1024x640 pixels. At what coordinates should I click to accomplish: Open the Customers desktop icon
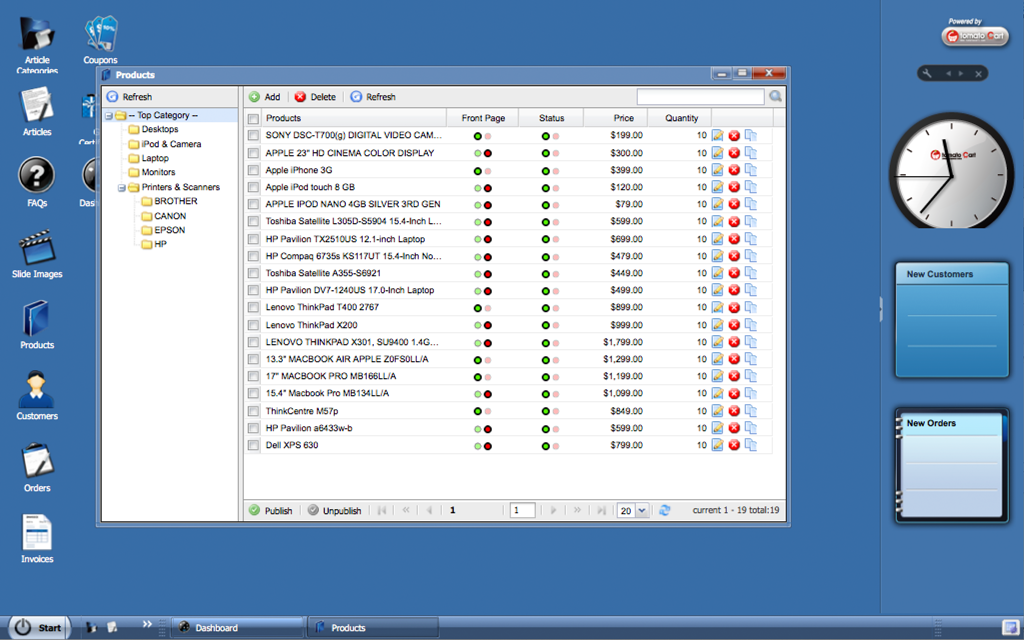coord(37,390)
